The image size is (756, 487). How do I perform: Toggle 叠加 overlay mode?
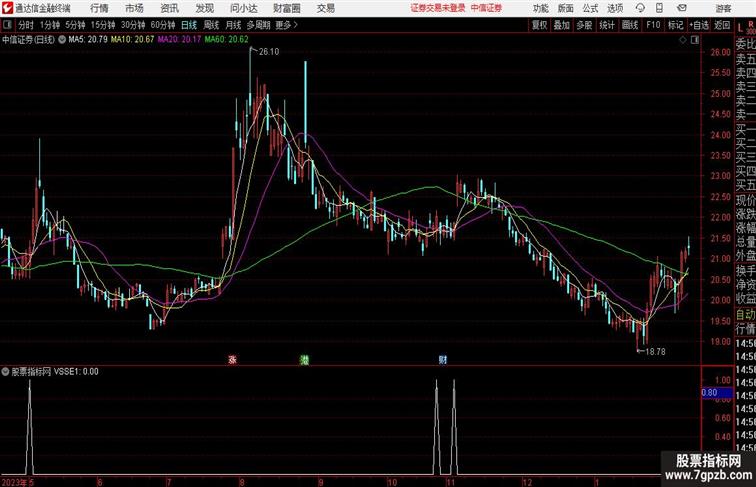point(562,24)
